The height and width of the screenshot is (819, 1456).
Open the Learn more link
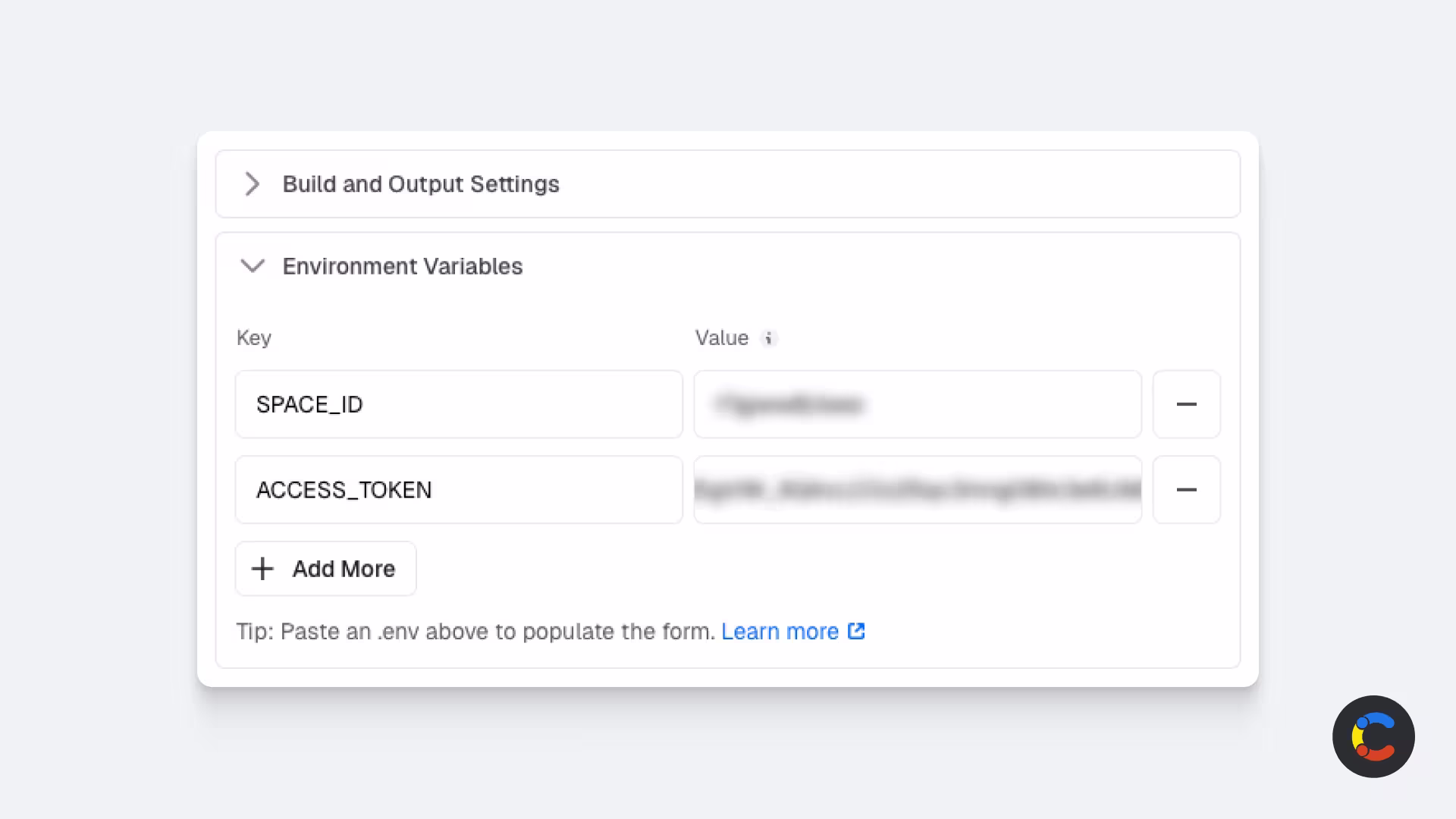[792, 632]
